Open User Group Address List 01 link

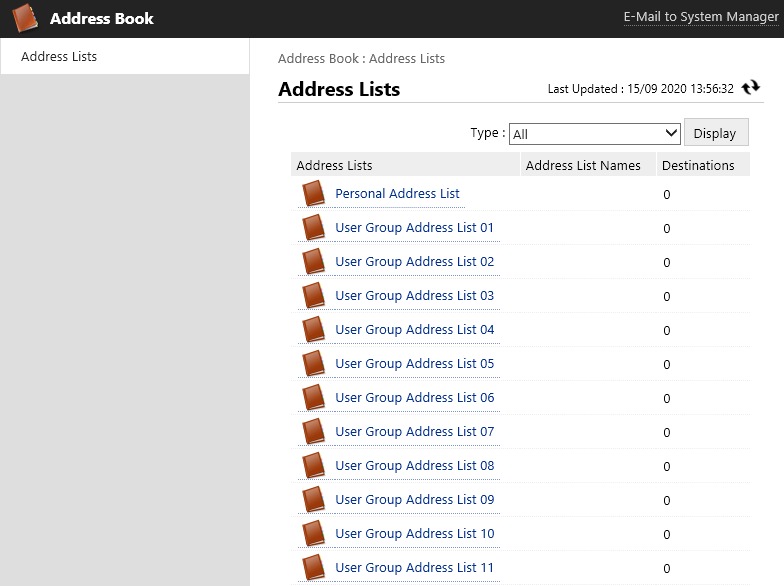point(414,228)
